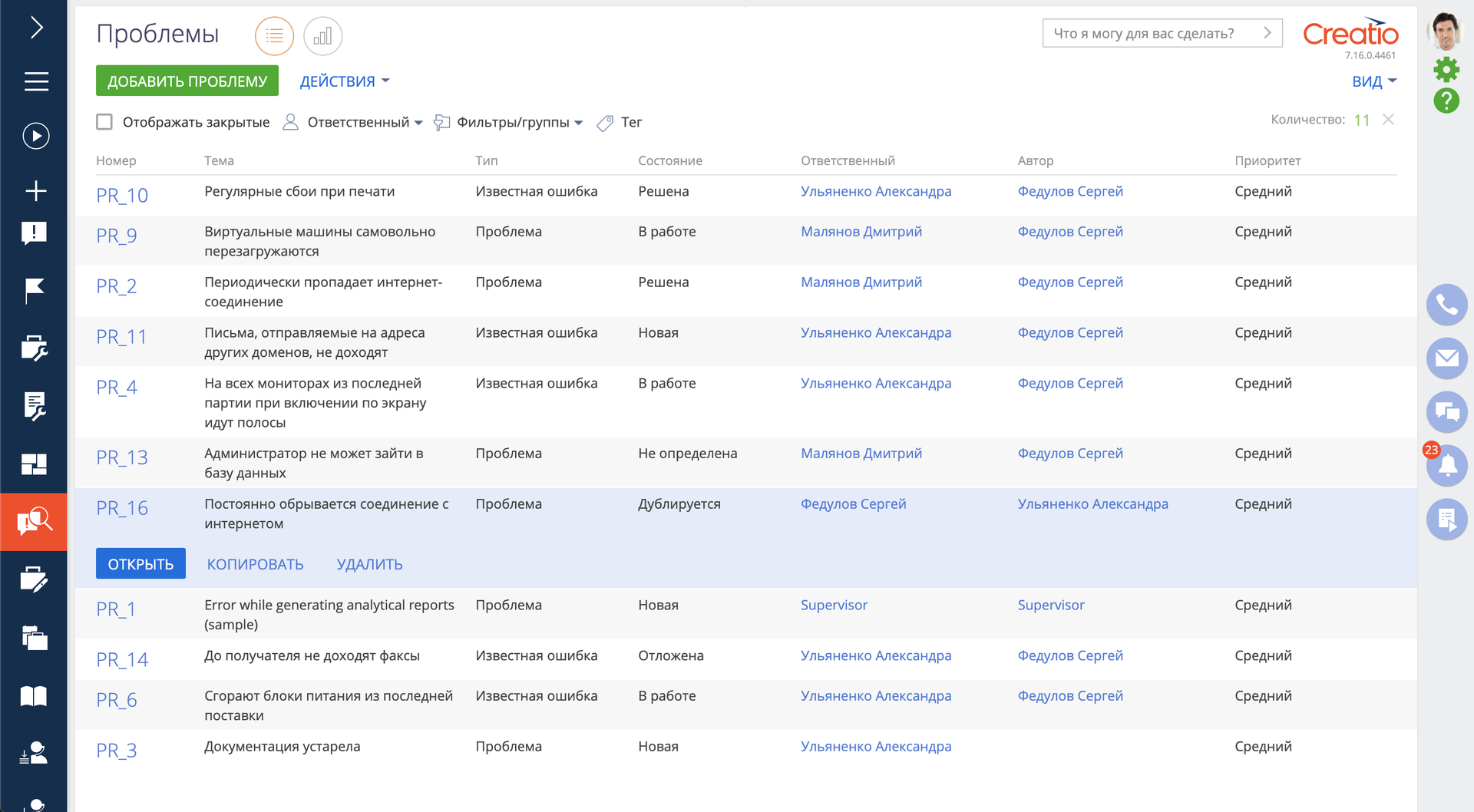Sort by the Приоритет column header
Screen dimensions: 1474x812
click(1267, 160)
